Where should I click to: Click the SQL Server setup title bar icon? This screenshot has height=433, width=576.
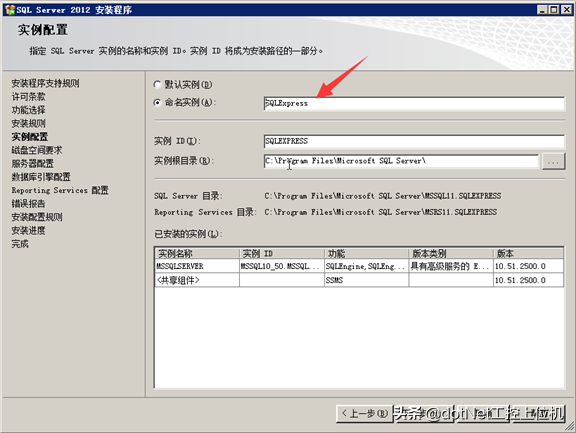pyautogui.click(x=10, y=10)
